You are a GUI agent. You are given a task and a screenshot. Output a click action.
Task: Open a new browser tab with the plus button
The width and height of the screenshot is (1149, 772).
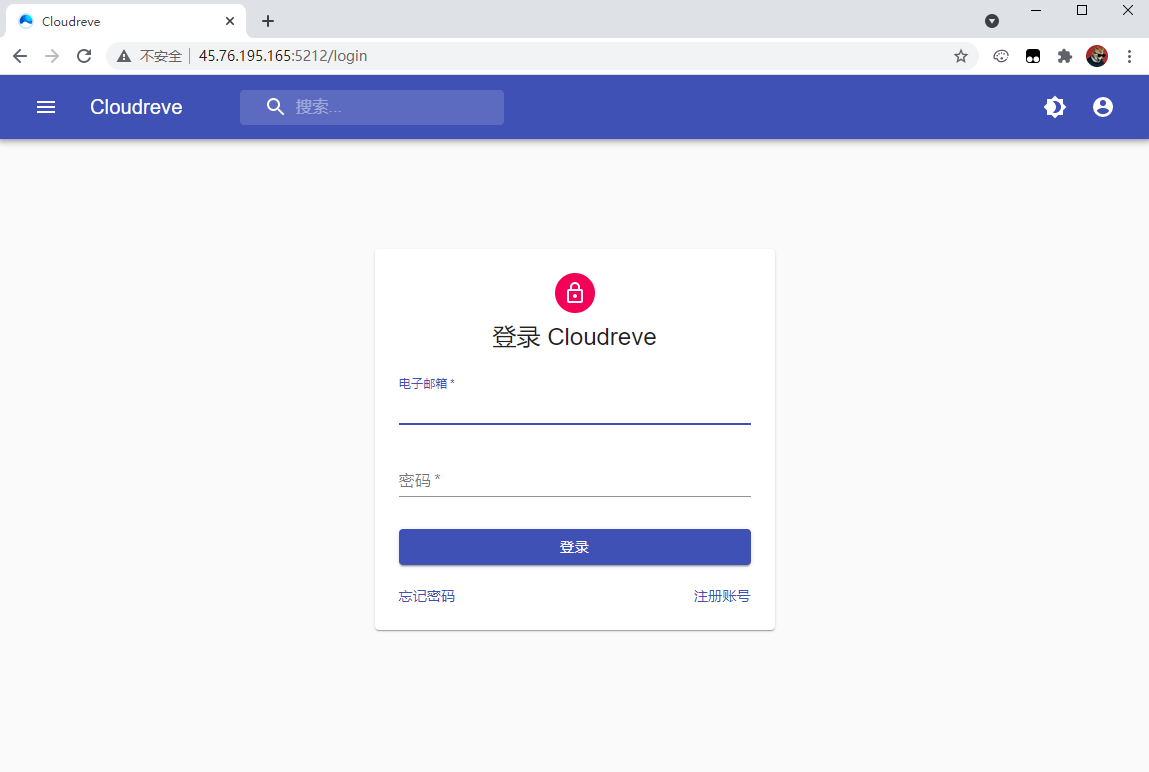pos(267,20)
